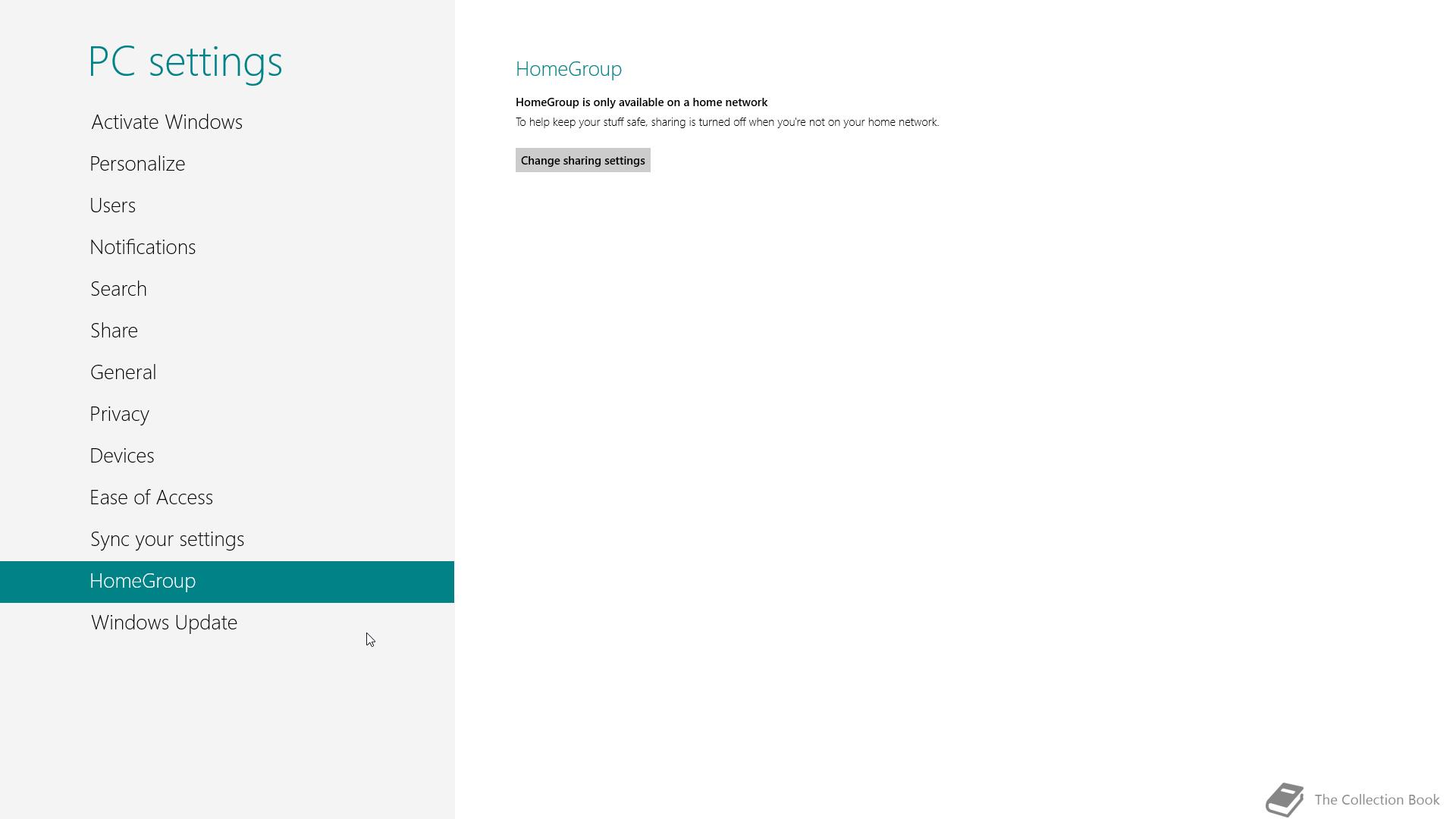Go to Users settings
This screenshot has width=1456, height=819.
(112, 206)
